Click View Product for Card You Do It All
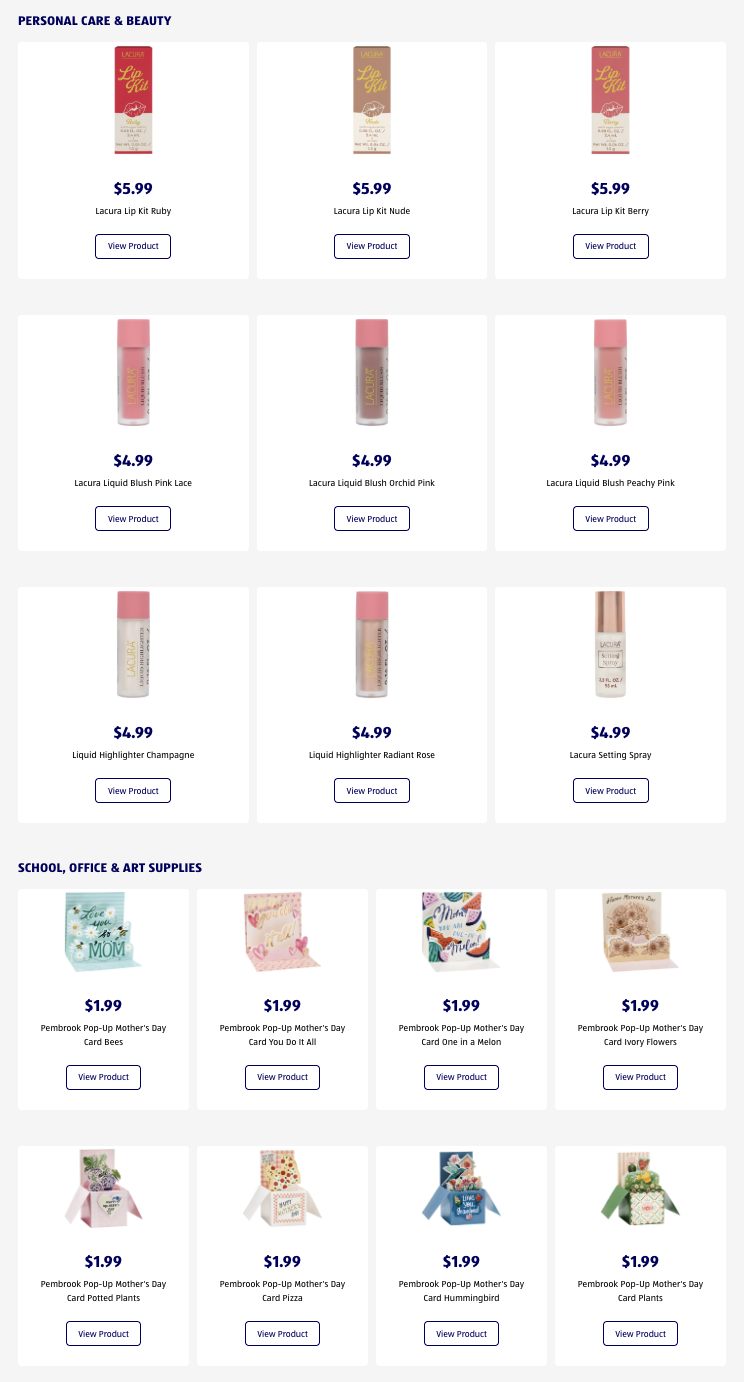 282,1077
